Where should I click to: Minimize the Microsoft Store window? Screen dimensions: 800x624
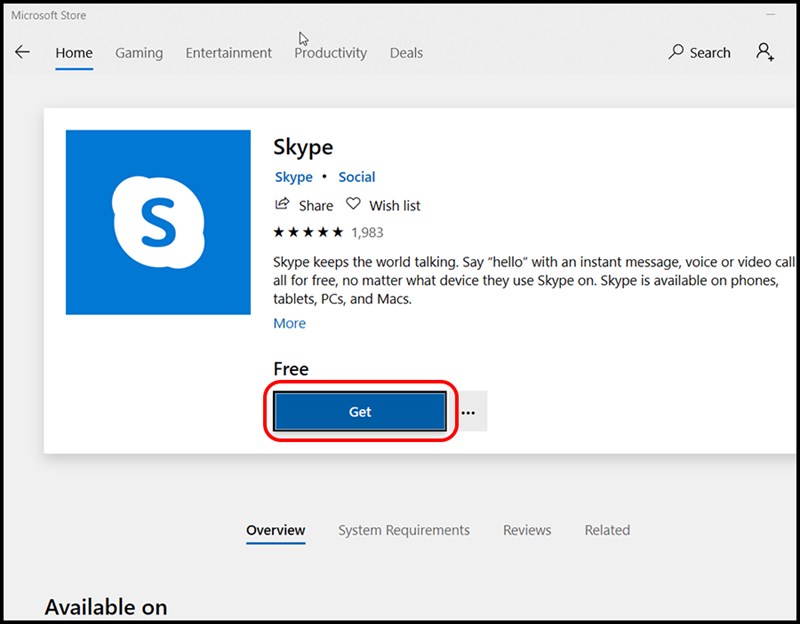pyautogui.click(x=770, y=15)
